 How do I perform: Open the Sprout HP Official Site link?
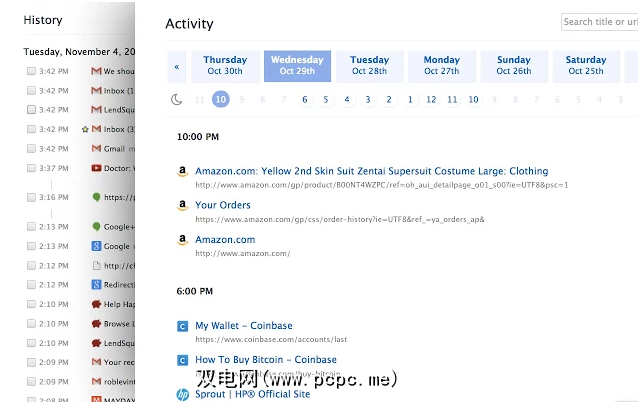coord(252,394)
